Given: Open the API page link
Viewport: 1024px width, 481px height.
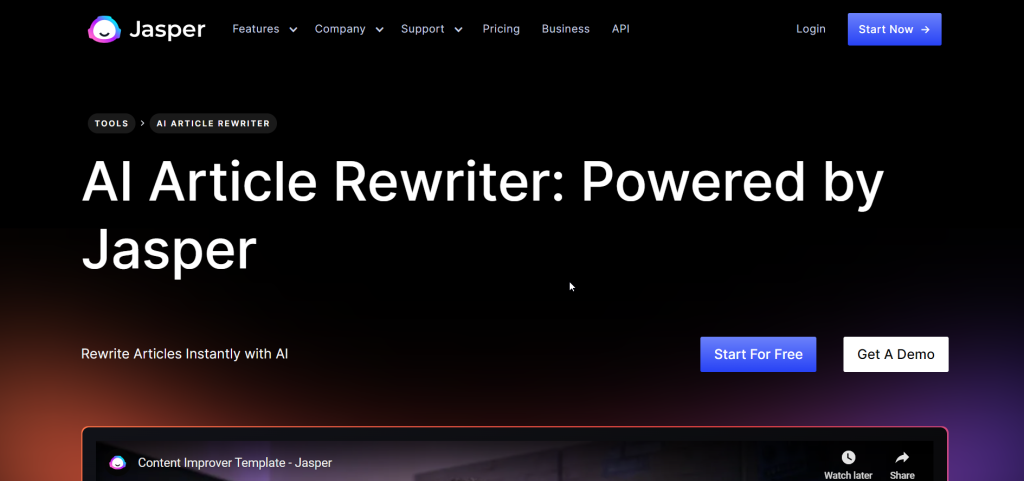Looking at the screenshot, I should pyautogui.click(x=620, y=29).
